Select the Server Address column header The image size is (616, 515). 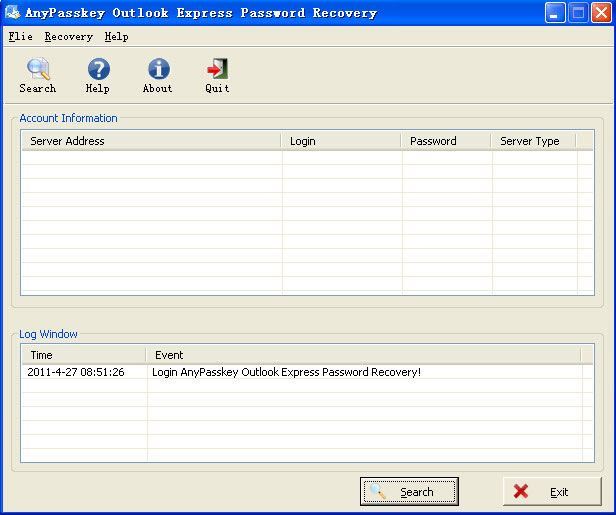pos(152,141)
